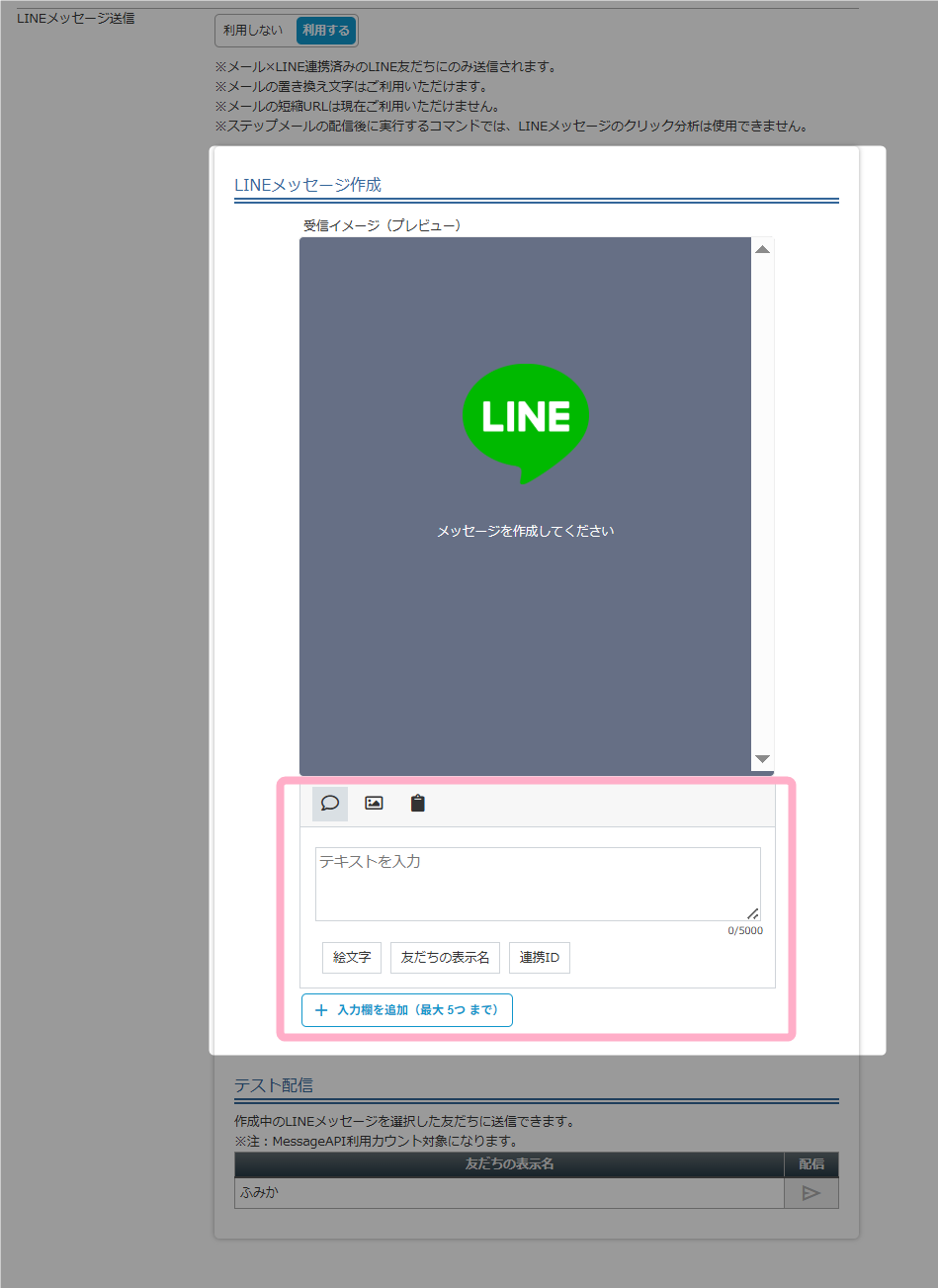This screenshot has height=1288, width=938.
Task: Click the 受信イメージ(プレビュー) label
Action: click(382, 225)
